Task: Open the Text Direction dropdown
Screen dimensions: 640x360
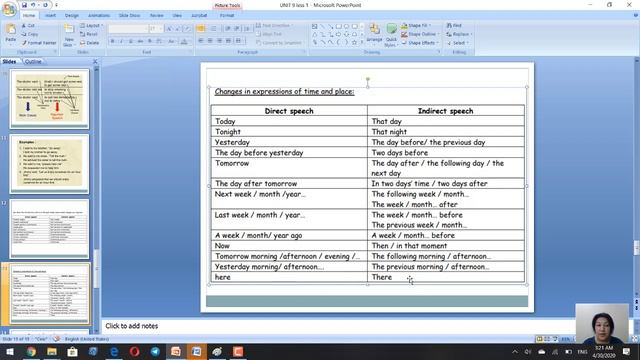Action: point(275,26)
